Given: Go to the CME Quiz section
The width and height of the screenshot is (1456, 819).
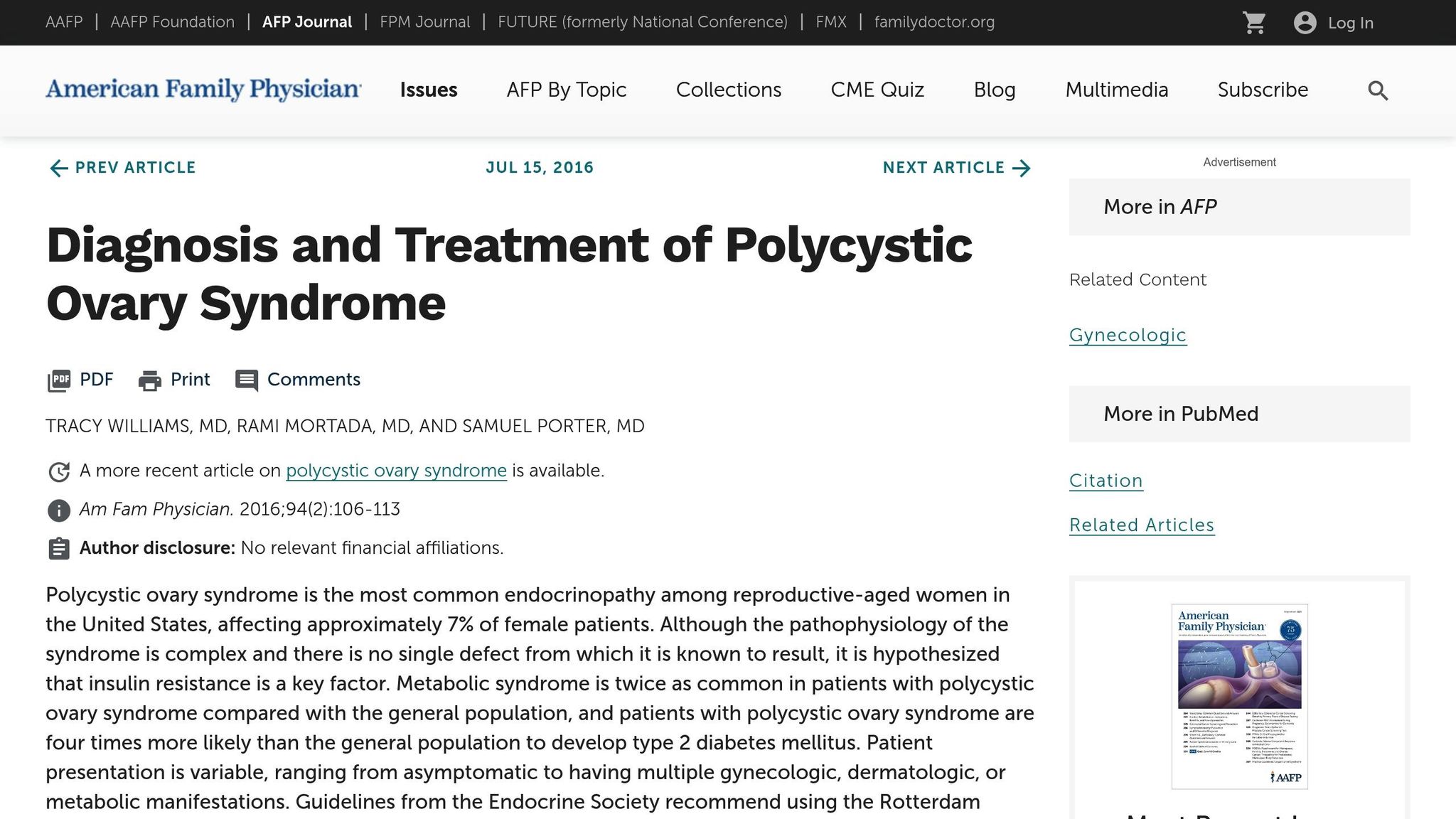Looking at the screenshot, I should [877, 90].
